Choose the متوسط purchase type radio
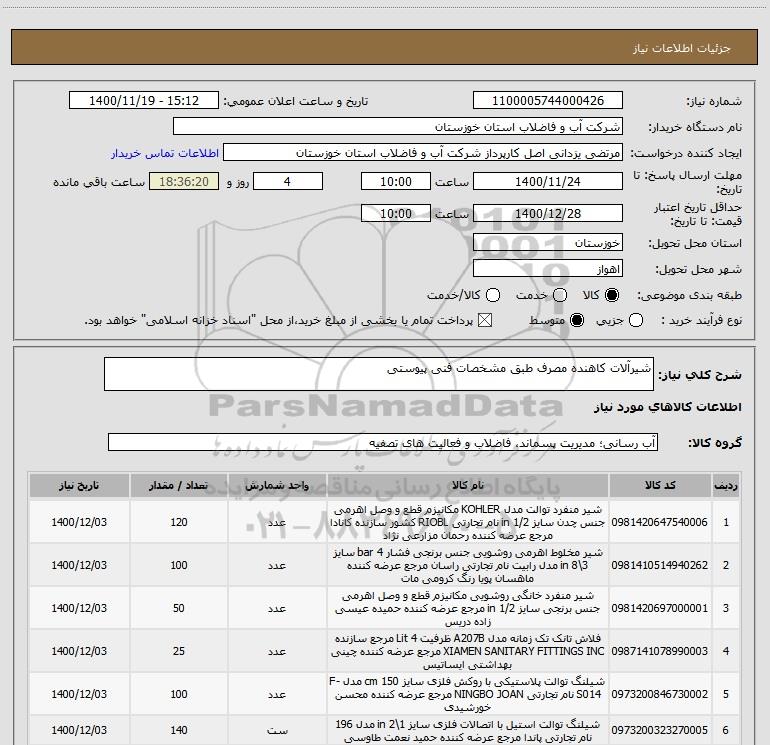This screenshot has height=745, width=770. point(577,320)
